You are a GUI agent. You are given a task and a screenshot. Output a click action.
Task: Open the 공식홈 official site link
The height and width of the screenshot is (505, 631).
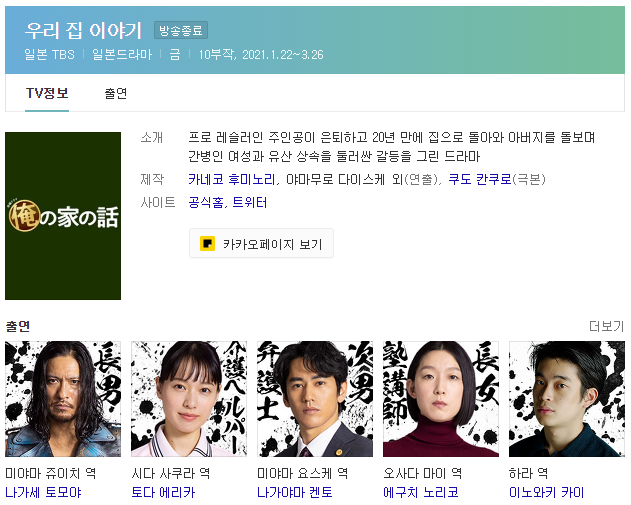(x=205, y=202)
